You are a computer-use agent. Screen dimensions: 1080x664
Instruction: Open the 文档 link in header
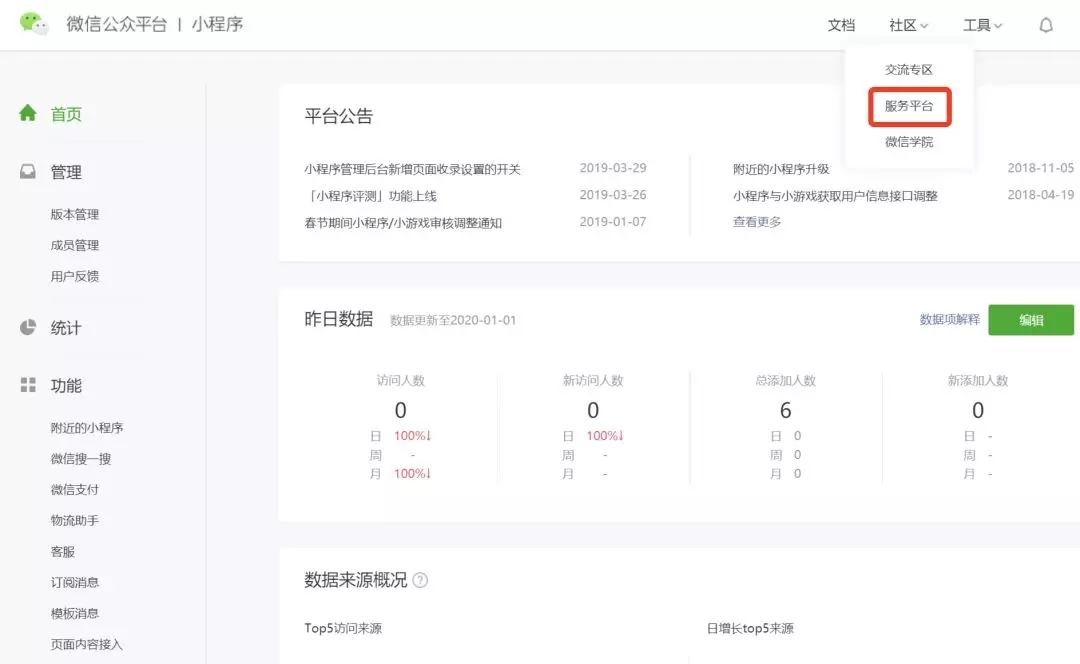point(841,25)
